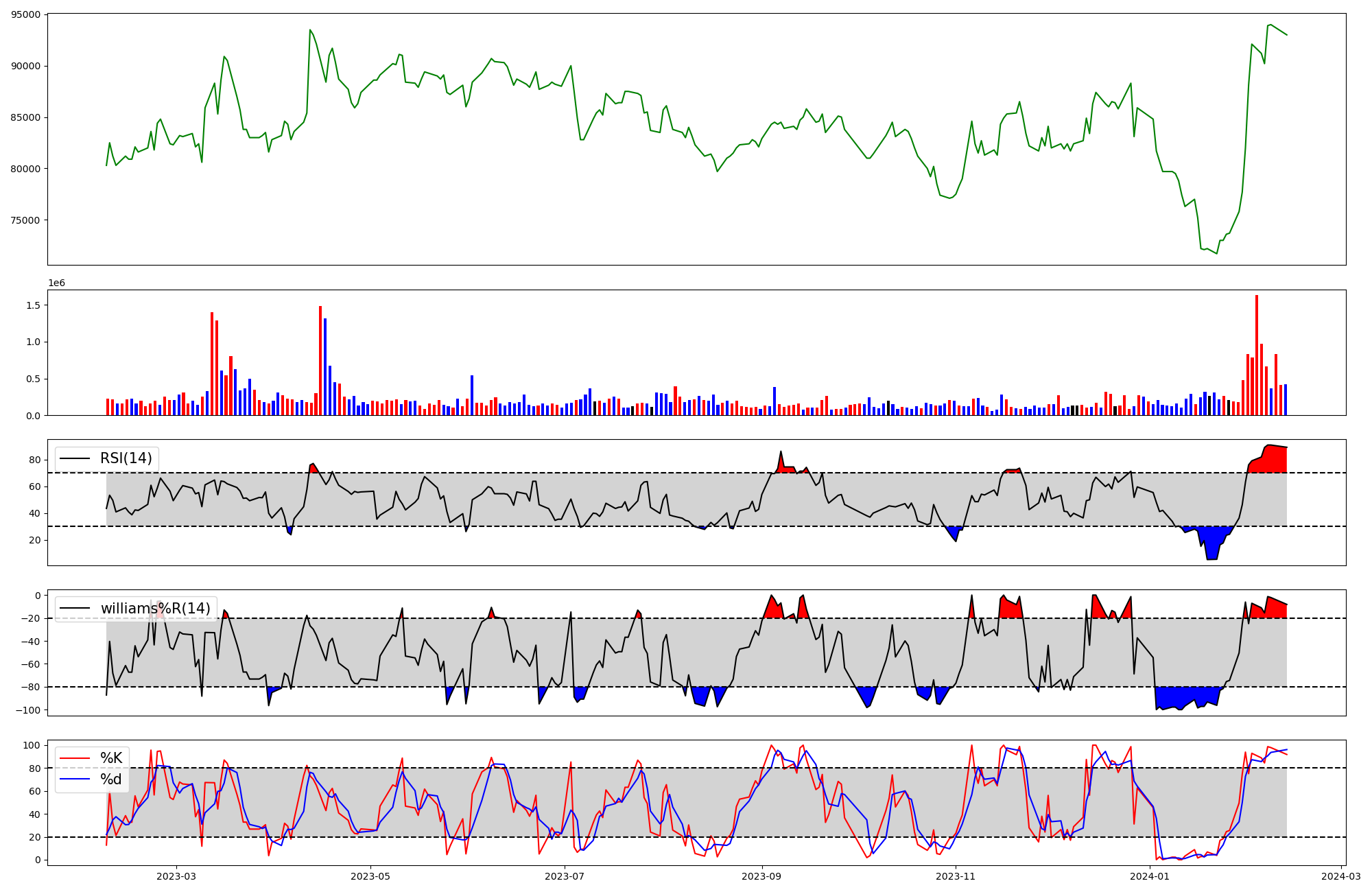Image resolution: width=1372 pixels, height=892 pixels.
Task: Click the 75000 price axis label
Action: (x=25, y=220)
